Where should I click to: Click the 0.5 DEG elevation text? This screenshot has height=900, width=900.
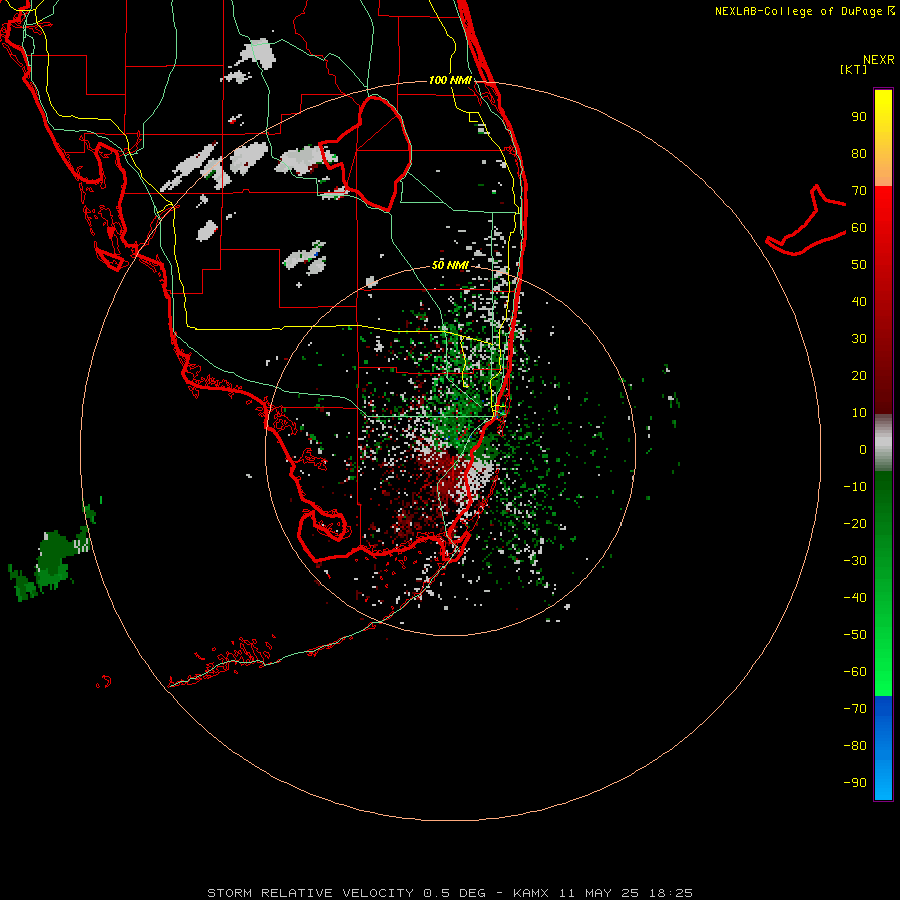coord(455,893)
